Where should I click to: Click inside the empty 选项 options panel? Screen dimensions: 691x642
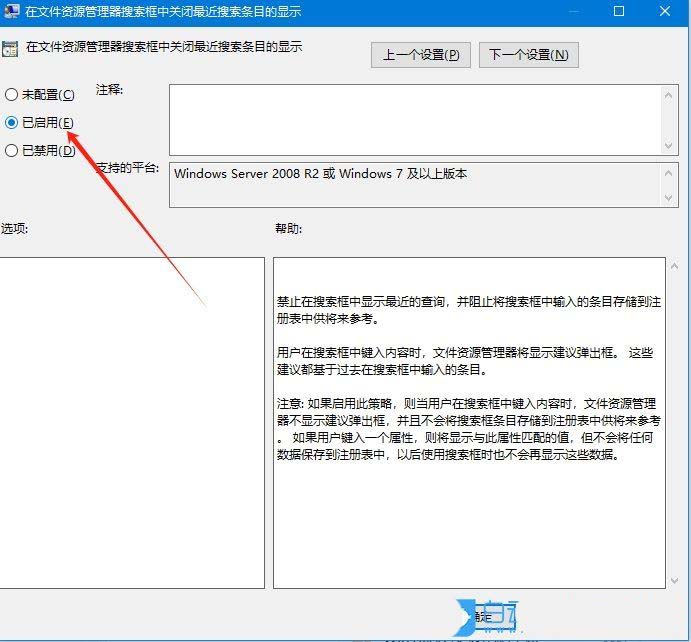click(130, 420)
